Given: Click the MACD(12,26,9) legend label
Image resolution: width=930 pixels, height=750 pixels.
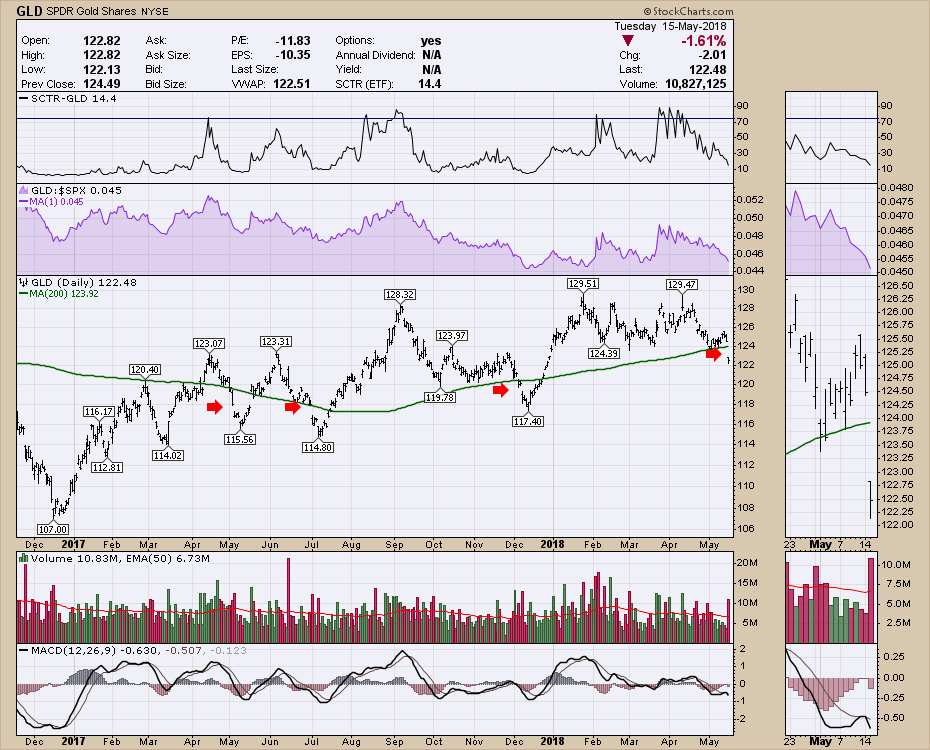Looking at the screenshot, I should click(74, 650).
